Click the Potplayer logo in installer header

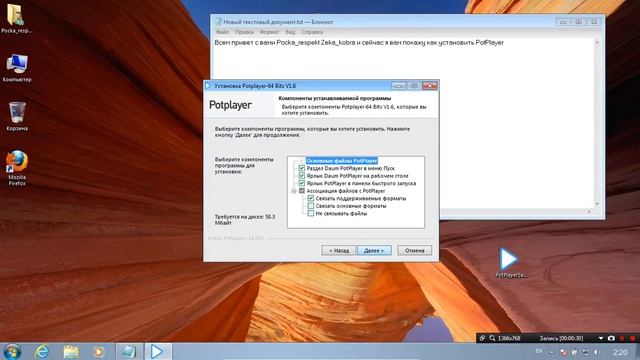[230, 105]
